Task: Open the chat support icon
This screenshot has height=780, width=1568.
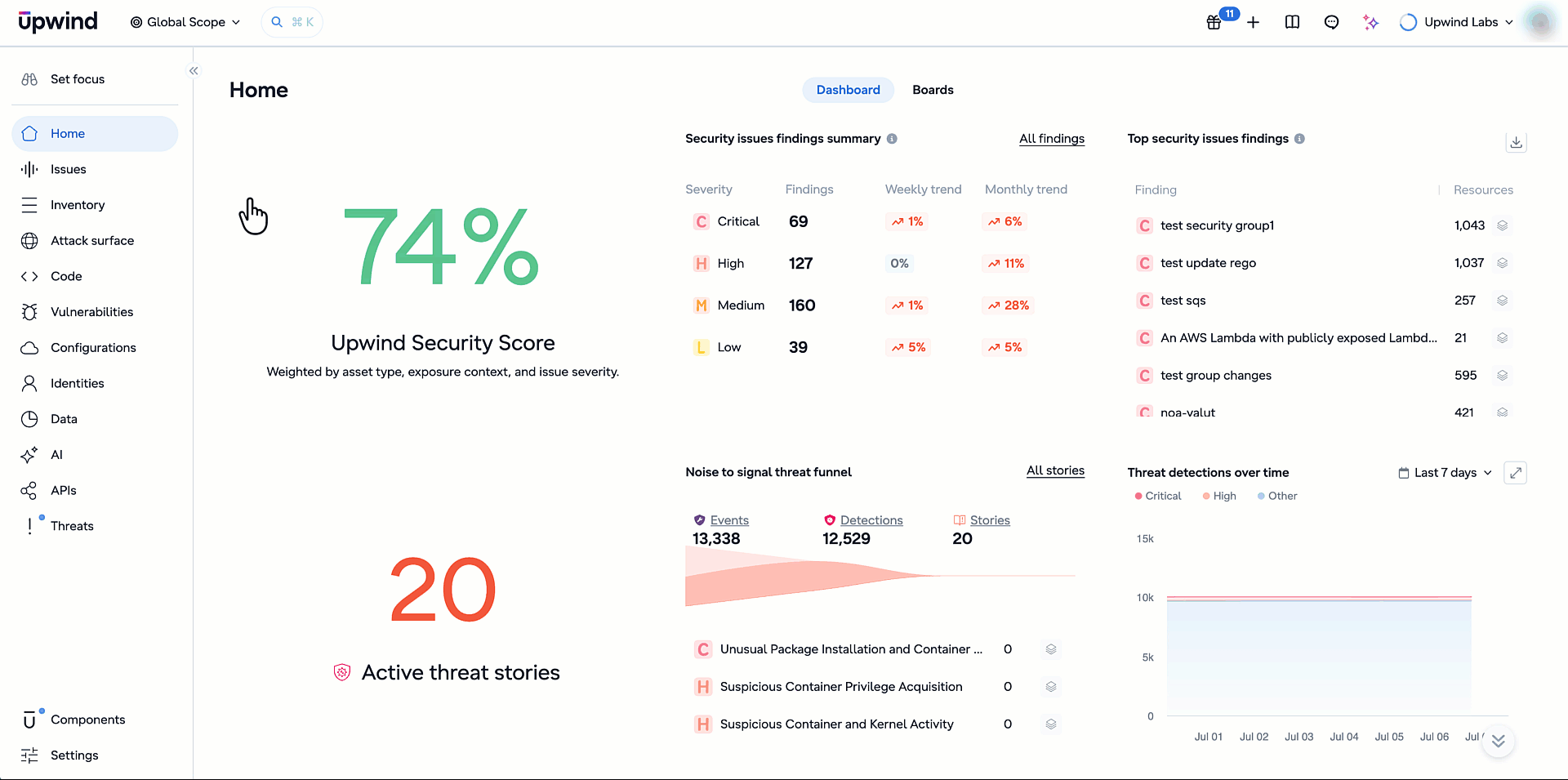Action: [x=1332, y=22]
